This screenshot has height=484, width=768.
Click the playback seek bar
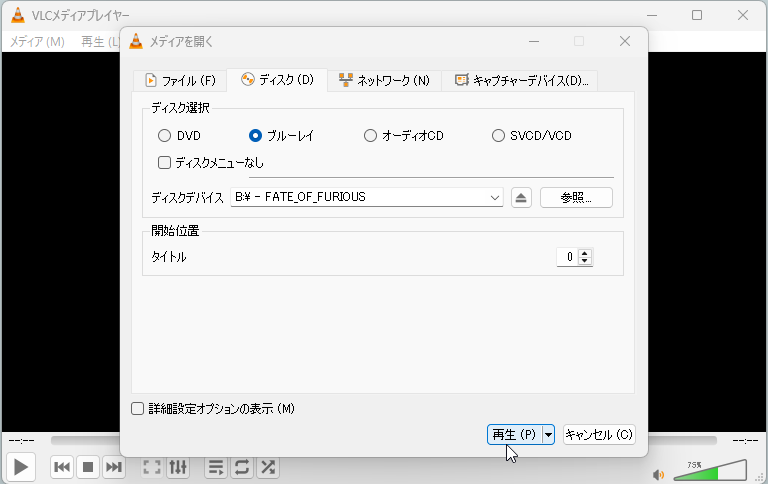[384, 440]
